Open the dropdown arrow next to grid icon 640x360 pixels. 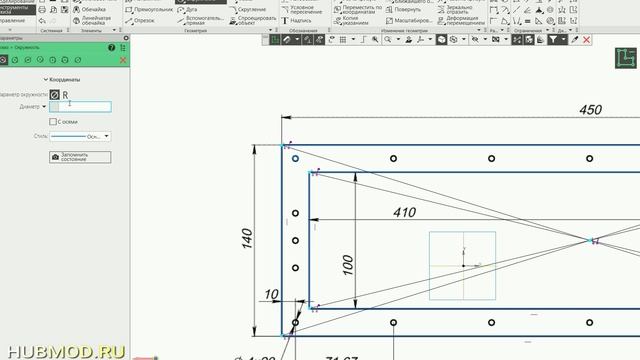(x=353, y=40)
